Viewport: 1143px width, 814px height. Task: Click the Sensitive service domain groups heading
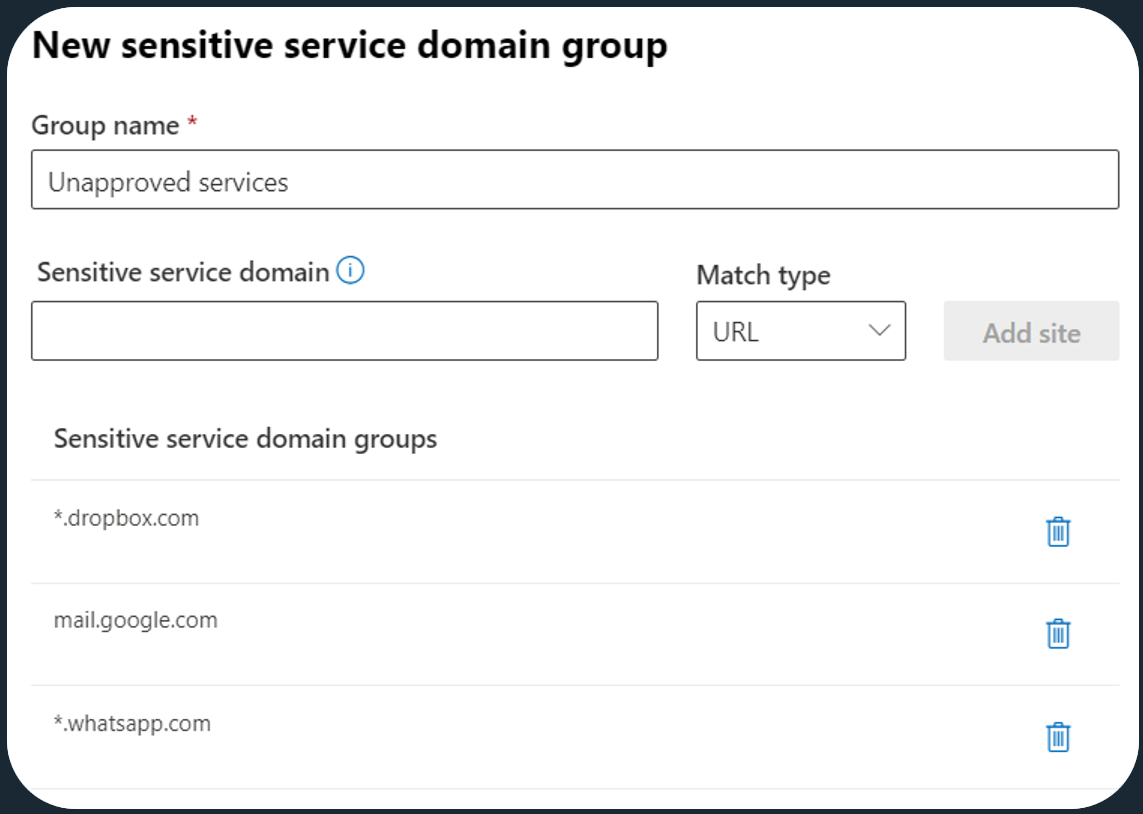[x=245, y=438]
